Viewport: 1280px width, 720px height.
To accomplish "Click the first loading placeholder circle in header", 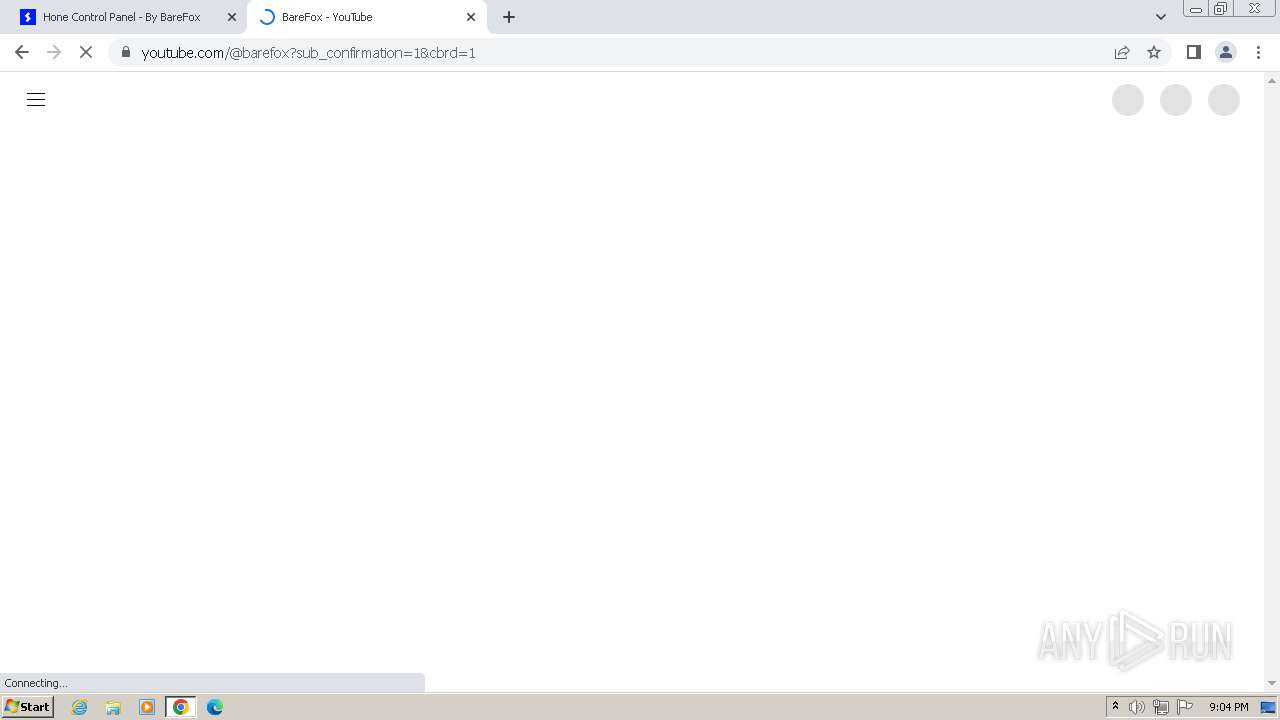I will click(1128, 100).
